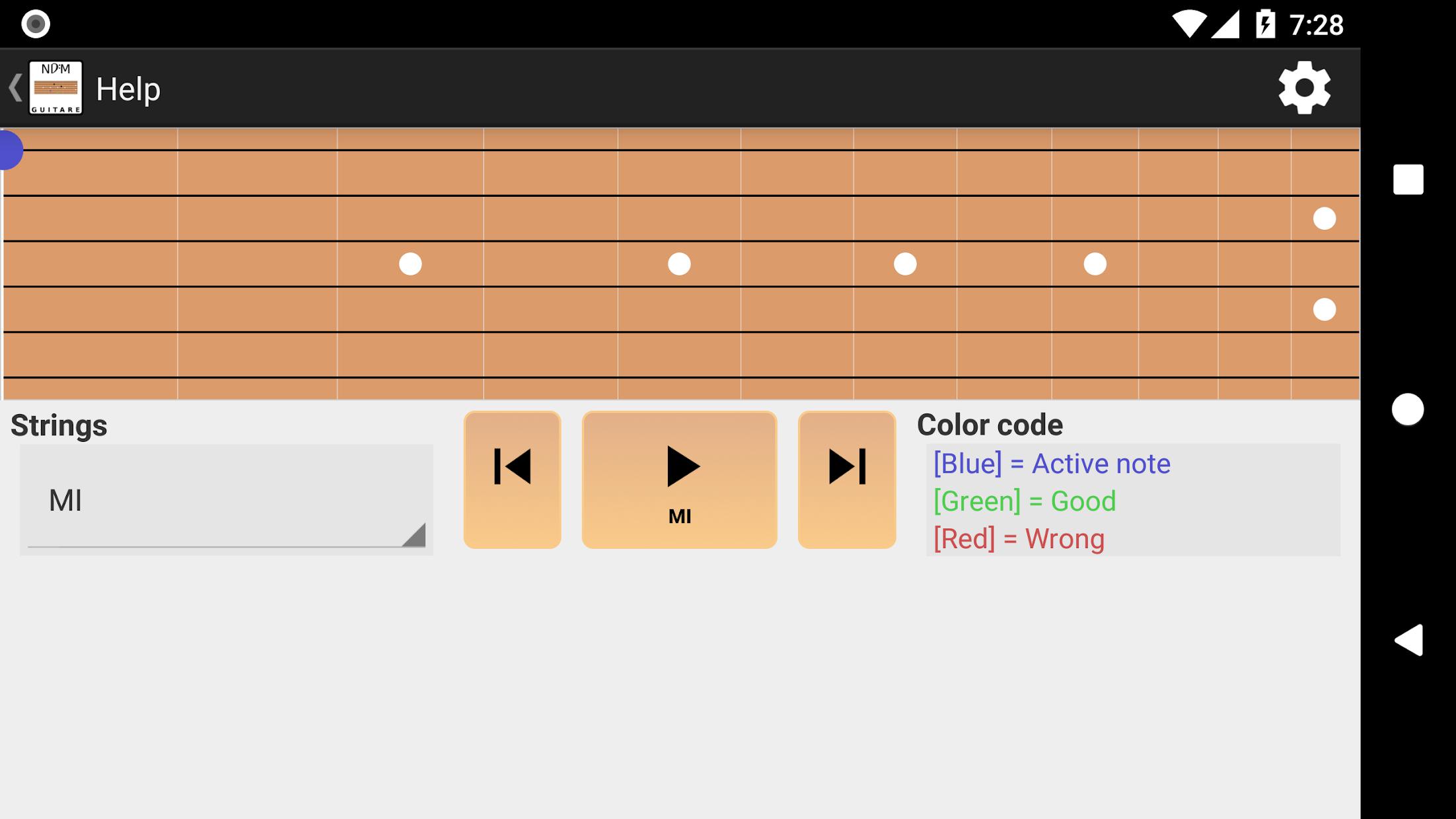Tap the dropdown triangle on the Strings spinner
This screenshot has width=1456, height=819.
coord(414,535)
